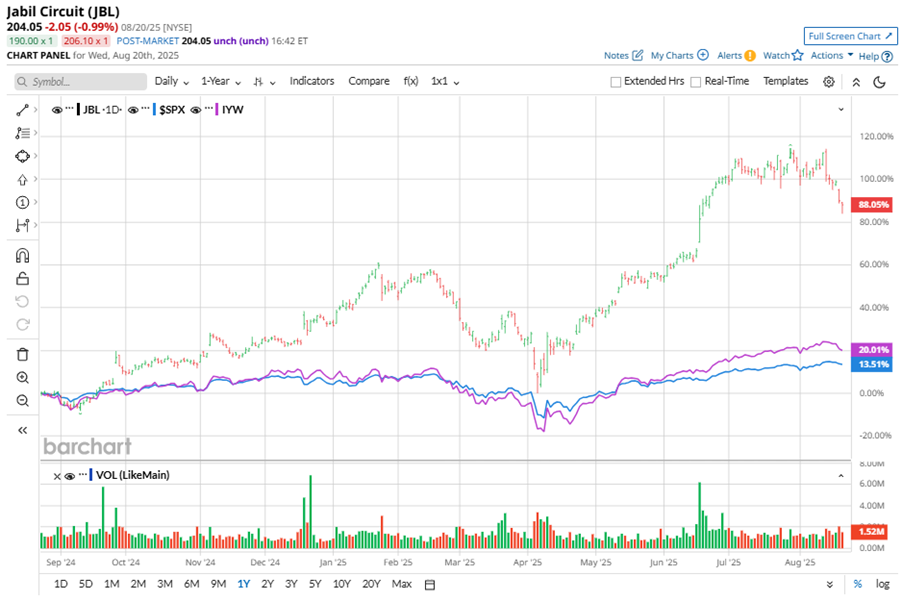Viewport: 902px width, 601px height.
Task: Click the orange Alerts exclamation icon
Action: click(750, 56)
